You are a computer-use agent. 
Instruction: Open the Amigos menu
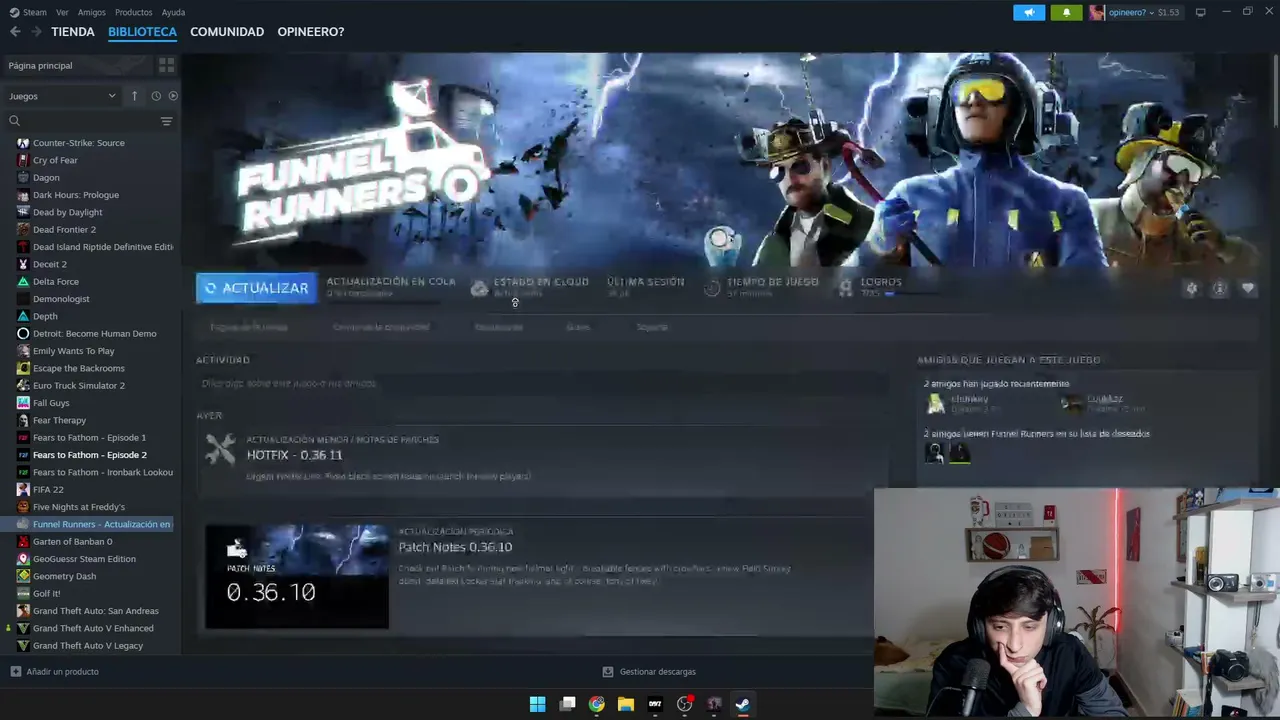pyautogui.click(x=91, y=12)
